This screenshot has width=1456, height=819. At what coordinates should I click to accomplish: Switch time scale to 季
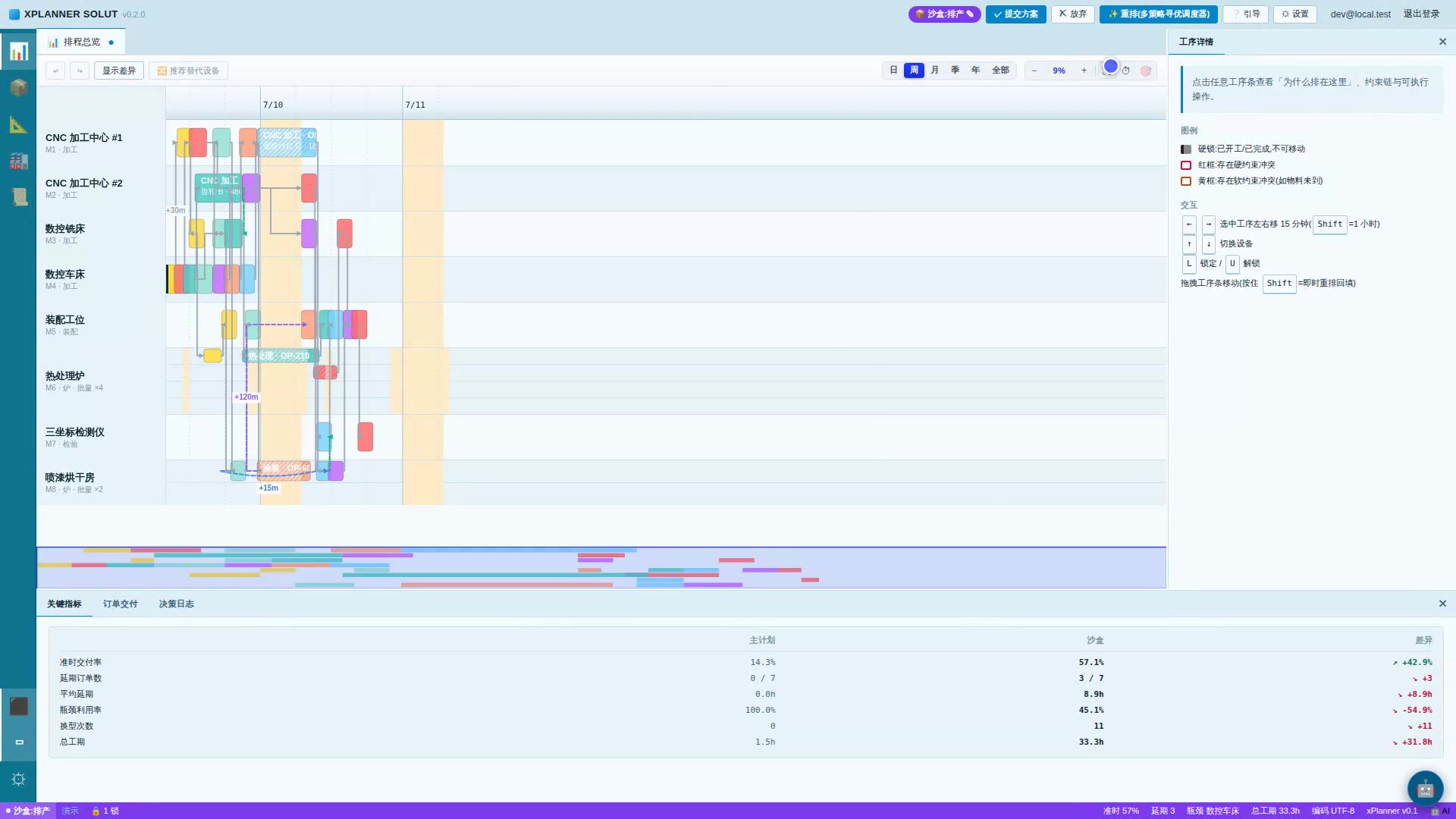tap(955, 71)
